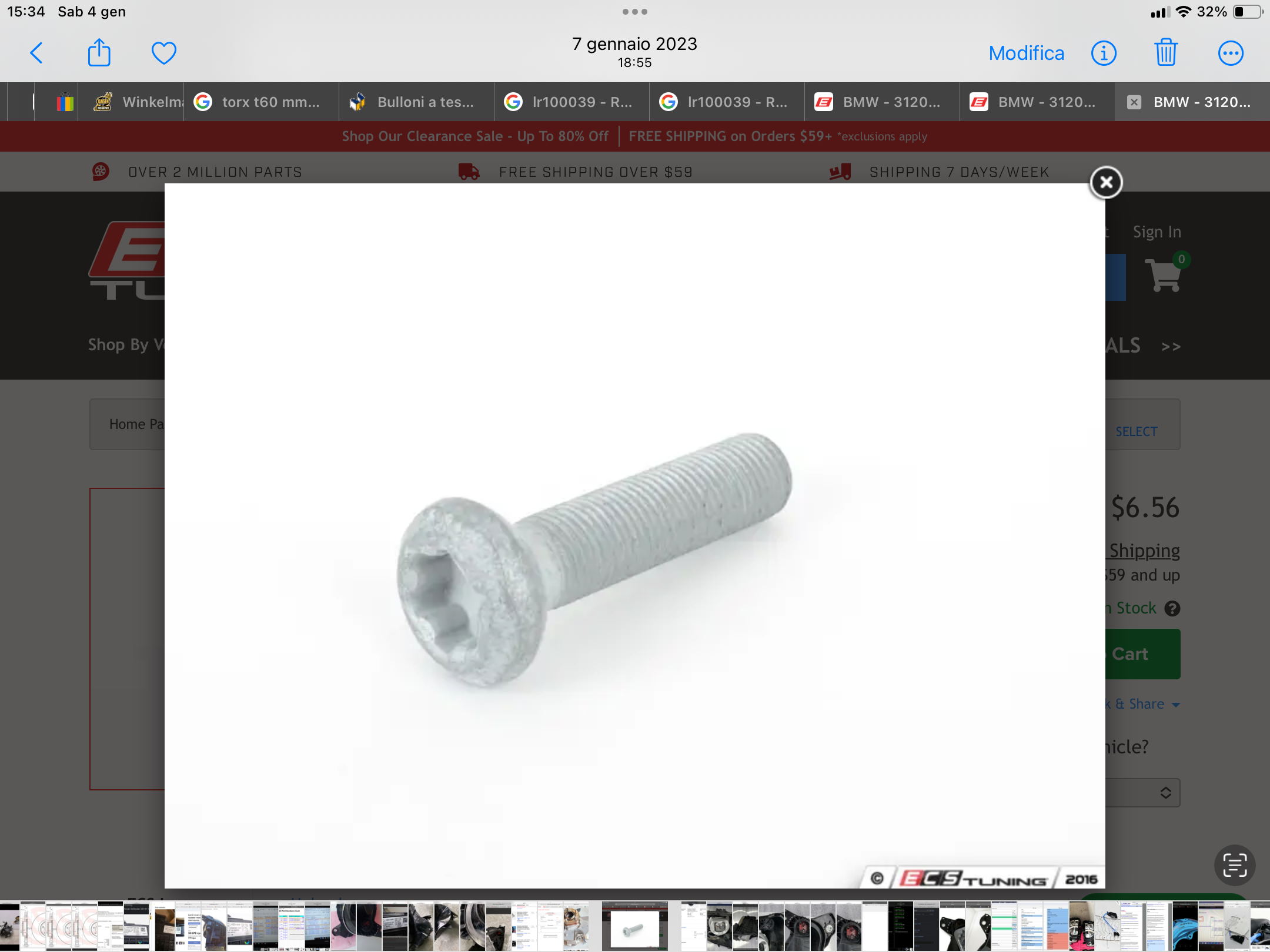Open photo info circle icon

tap(1104, 53)
